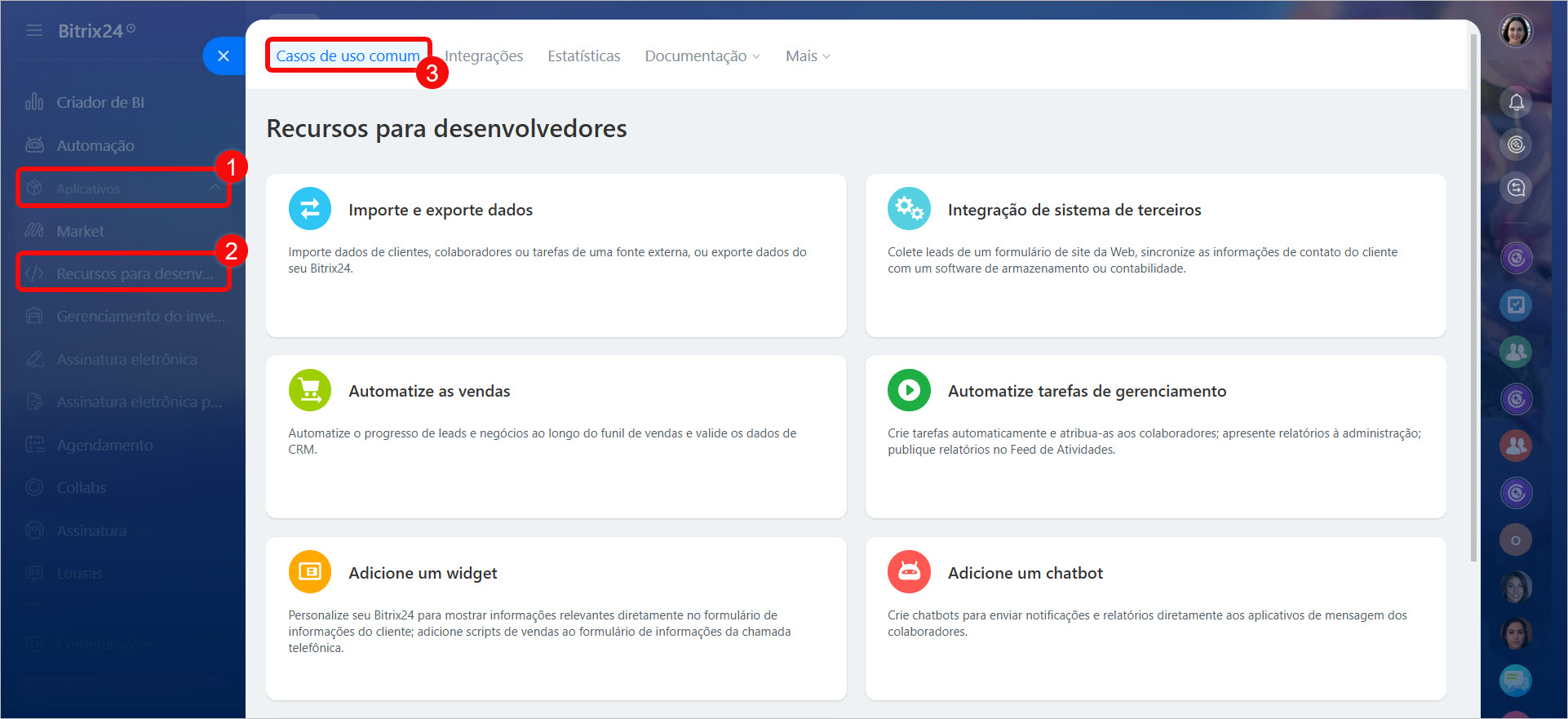The width and height of the screenshot is (1568, 719).
Task: Switch to the Estatísticas tab
Action: pyautogui.click(x=584, y=55)
